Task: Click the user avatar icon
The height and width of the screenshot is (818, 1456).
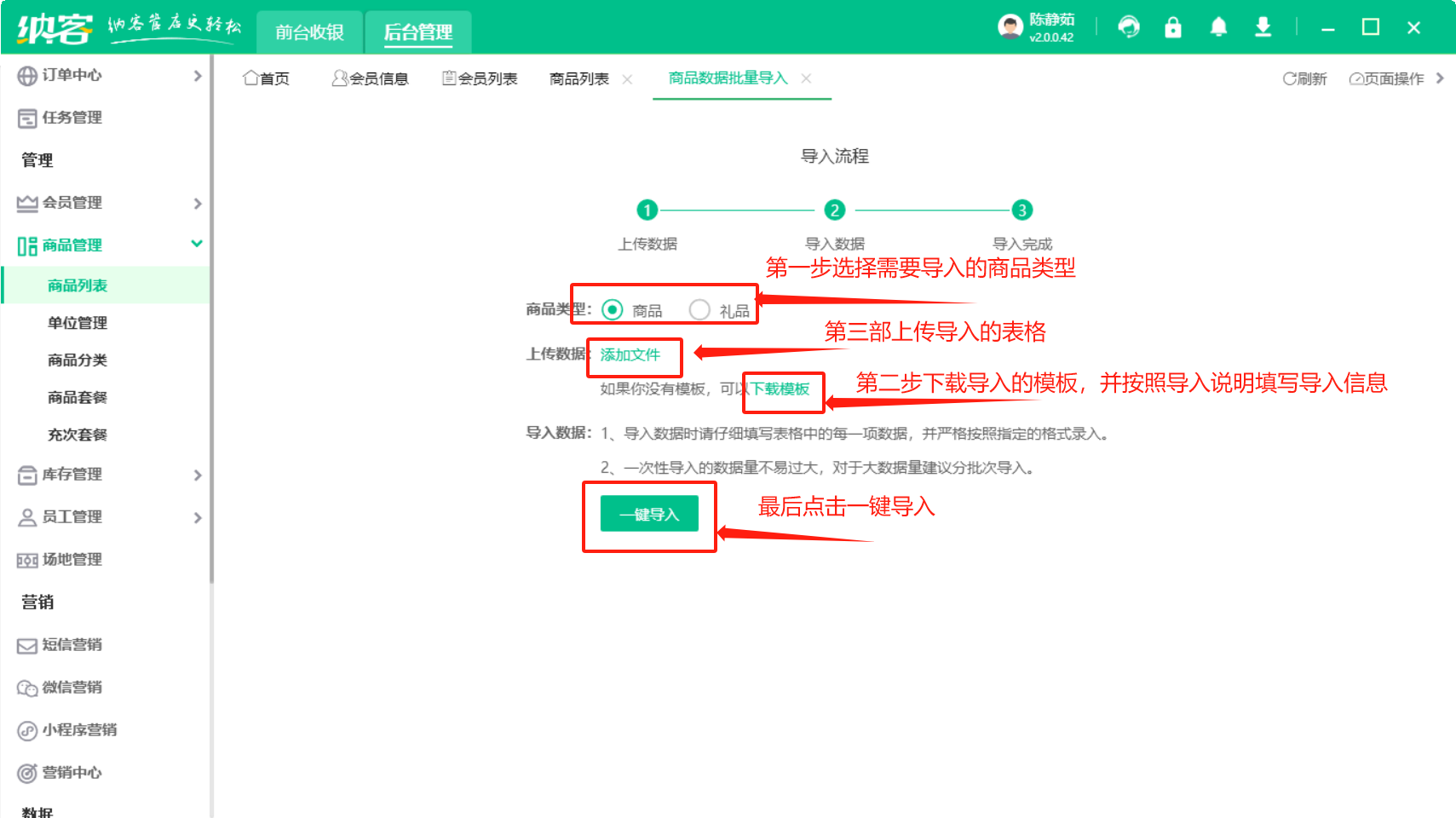Action: pos(1010,27)
